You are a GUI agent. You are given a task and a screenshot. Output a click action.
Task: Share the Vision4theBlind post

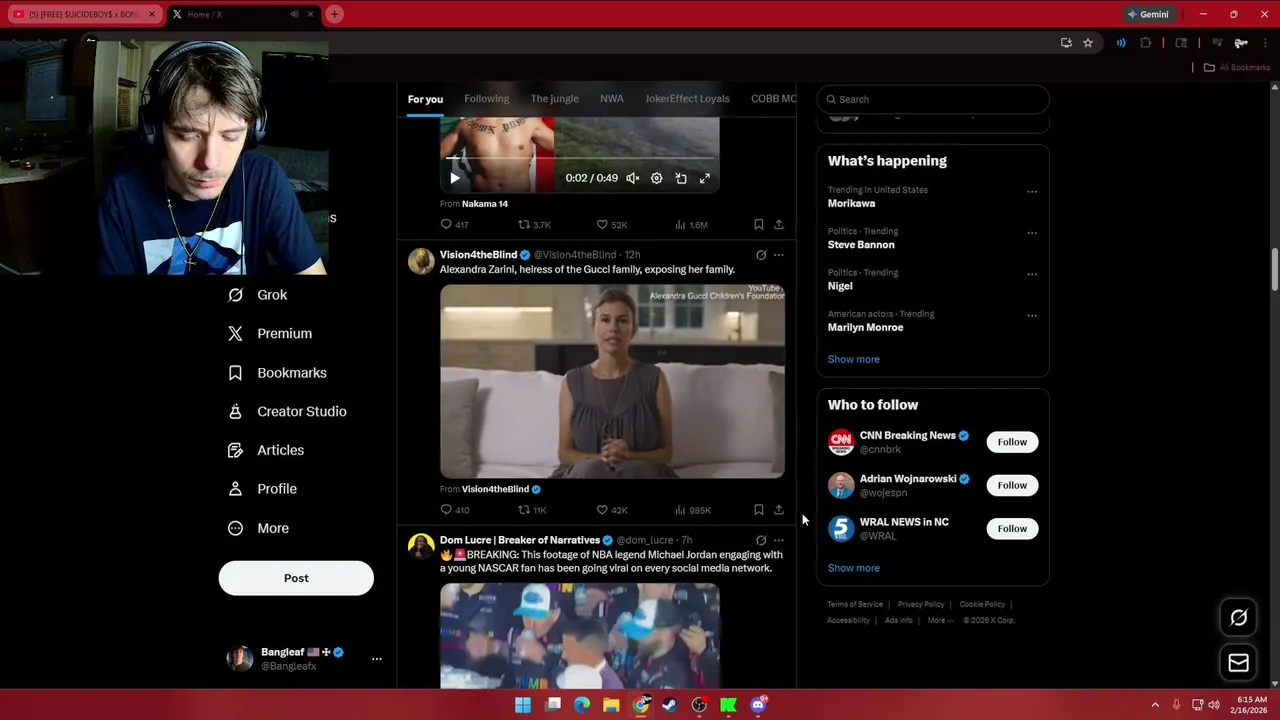click(779, 510)
